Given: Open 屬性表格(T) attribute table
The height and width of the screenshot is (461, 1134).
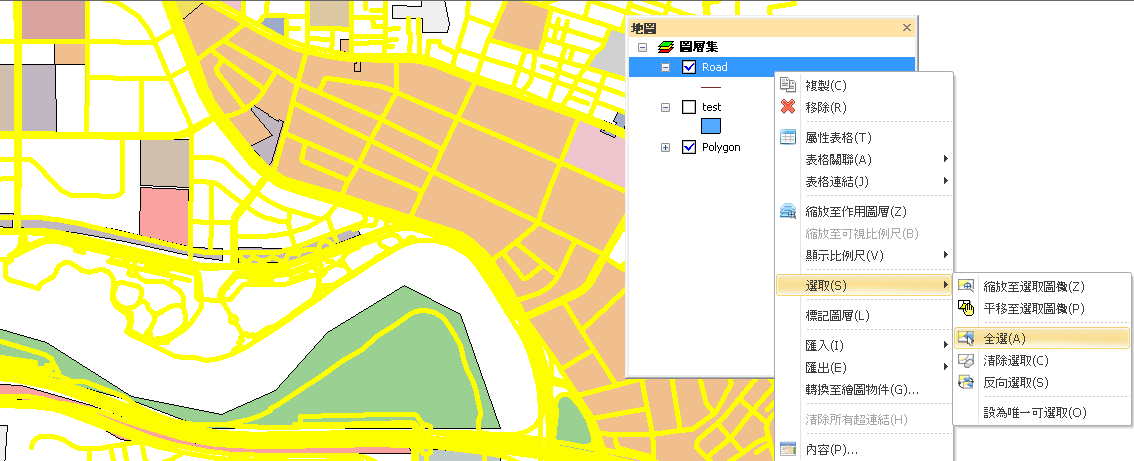Looking at the screenshot, I should 864,138.
